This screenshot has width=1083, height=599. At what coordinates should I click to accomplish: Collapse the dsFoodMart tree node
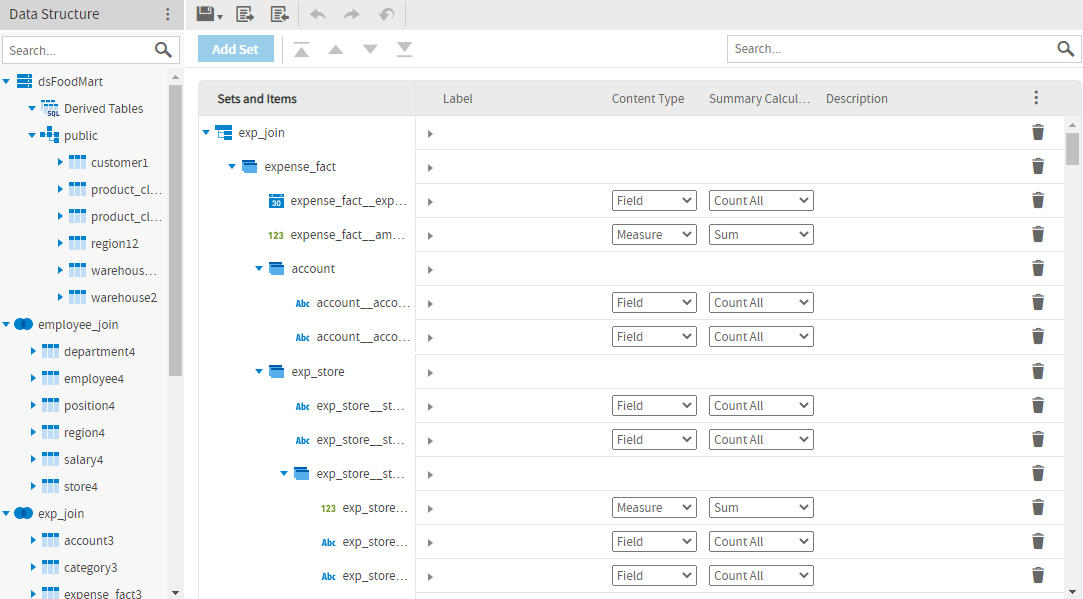6,82
